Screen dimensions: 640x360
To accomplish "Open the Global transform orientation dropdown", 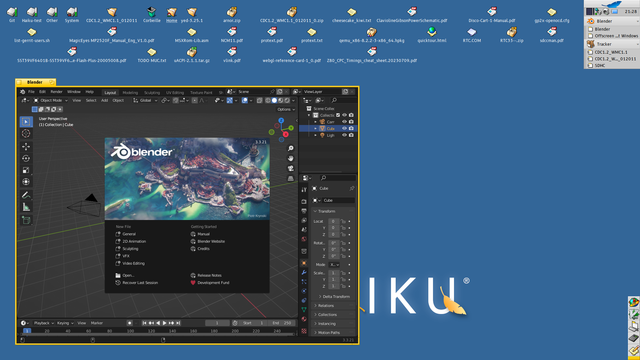I will tap(145, 100).
